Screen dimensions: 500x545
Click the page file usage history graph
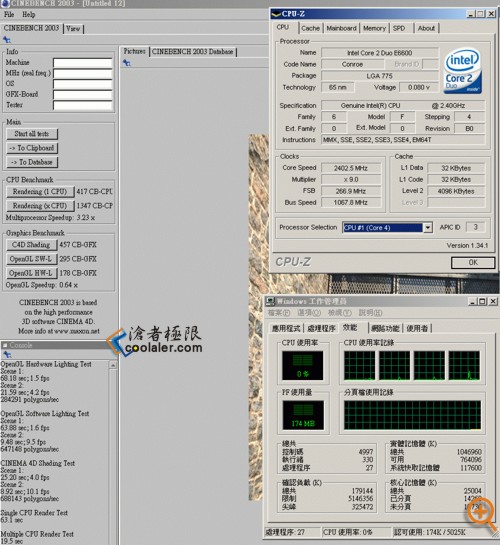pyautogui.click(x=412, y=415)
